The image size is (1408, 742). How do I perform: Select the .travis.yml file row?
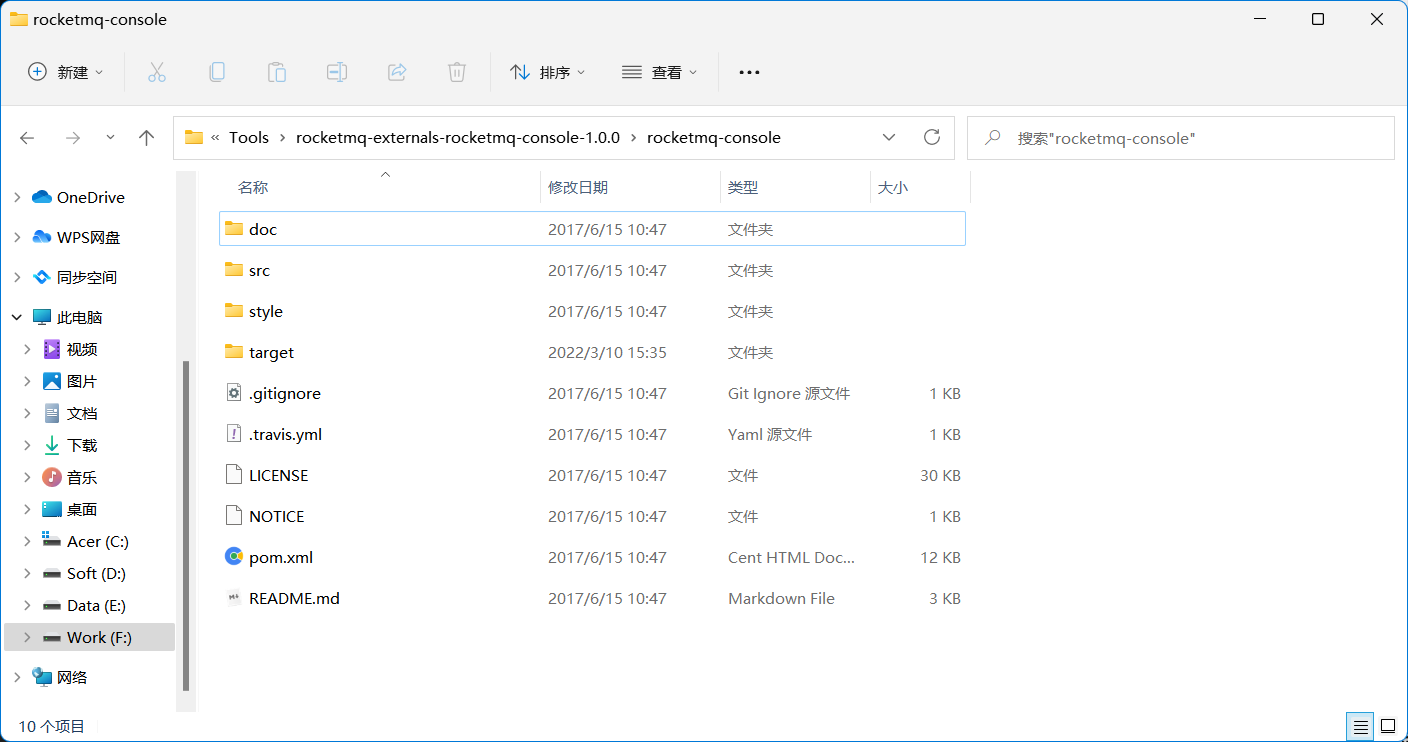click(592, 434)
